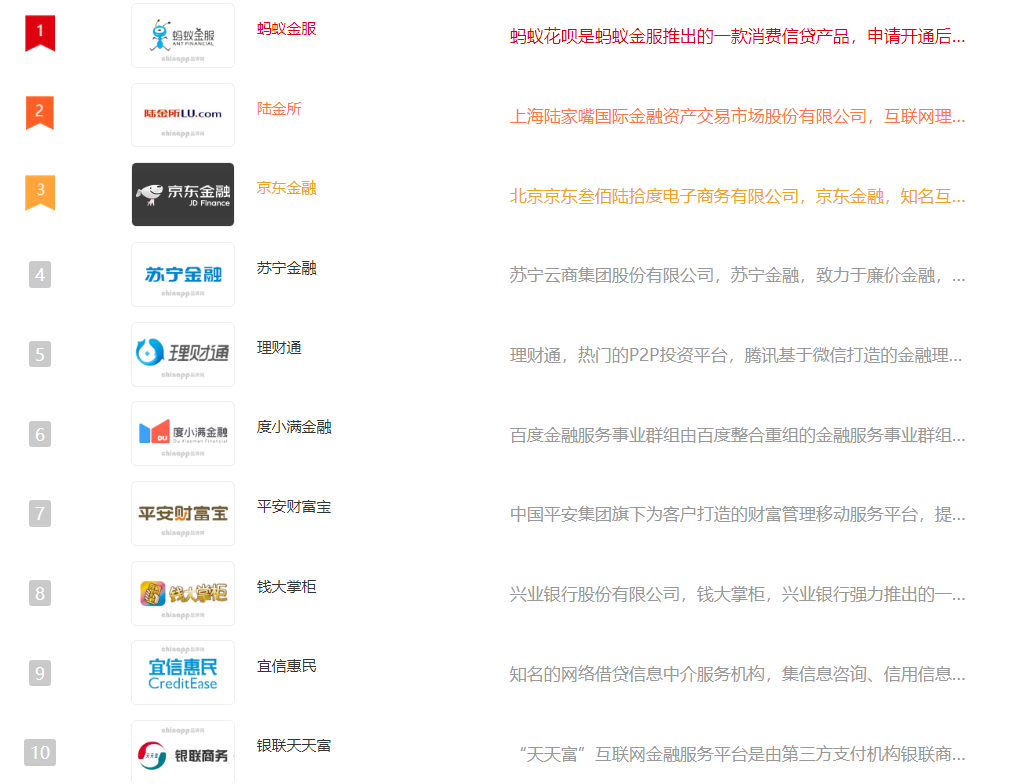Select description starting 理财通，热门的P2P投资平台
The width and height of the screenshot is (1020, 784).
pos(736,356)
